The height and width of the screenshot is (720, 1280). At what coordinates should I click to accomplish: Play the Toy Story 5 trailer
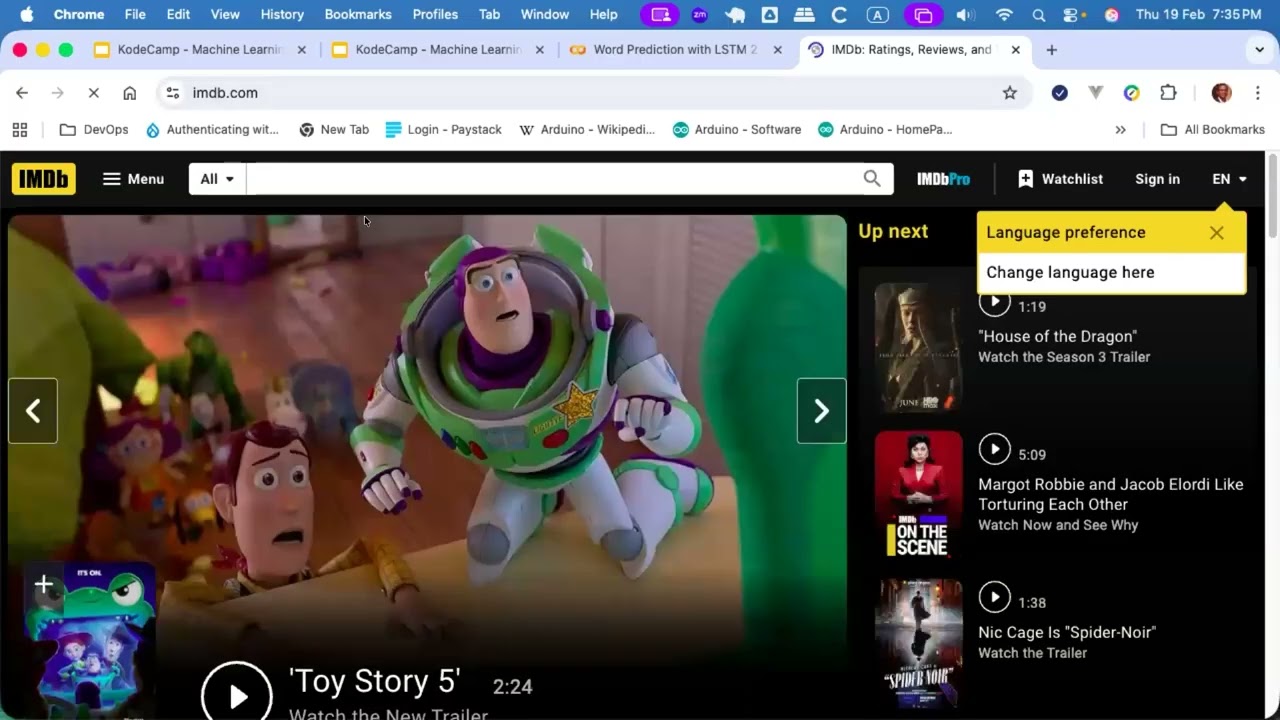[x=237, y=695]
